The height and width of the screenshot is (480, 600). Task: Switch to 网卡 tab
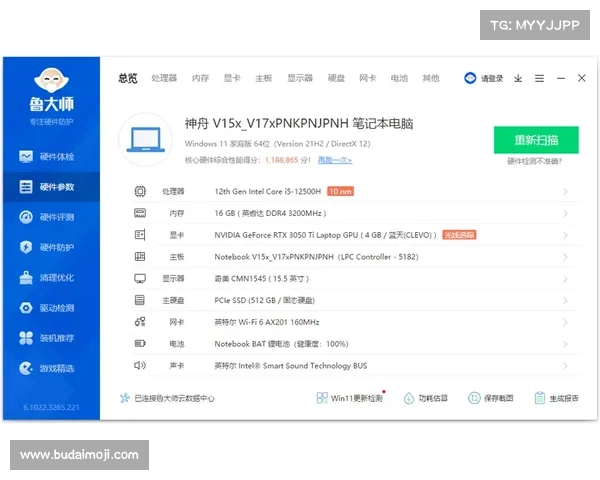click(368, 78)
